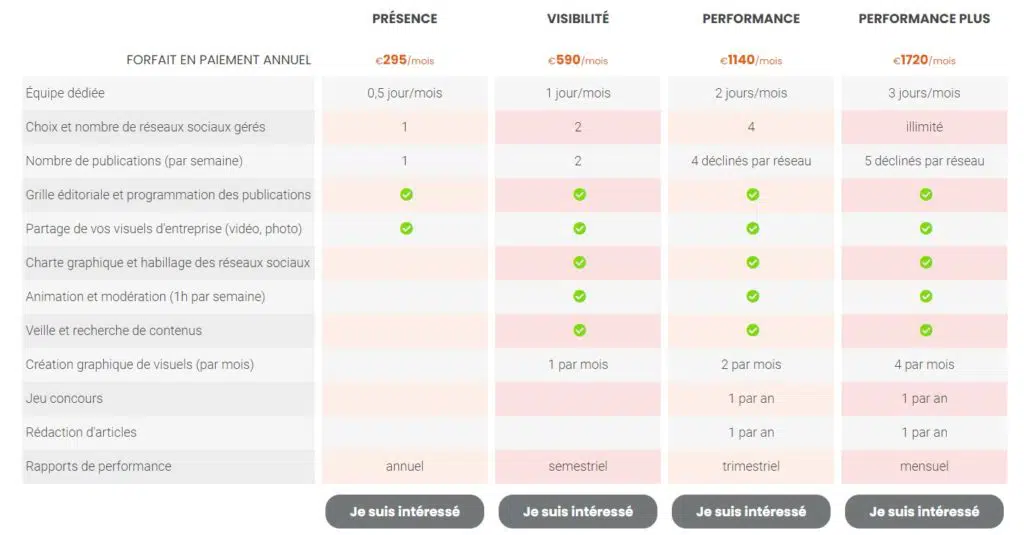Click Présence checkmark for Partage de visuels

tap(406, 228)
